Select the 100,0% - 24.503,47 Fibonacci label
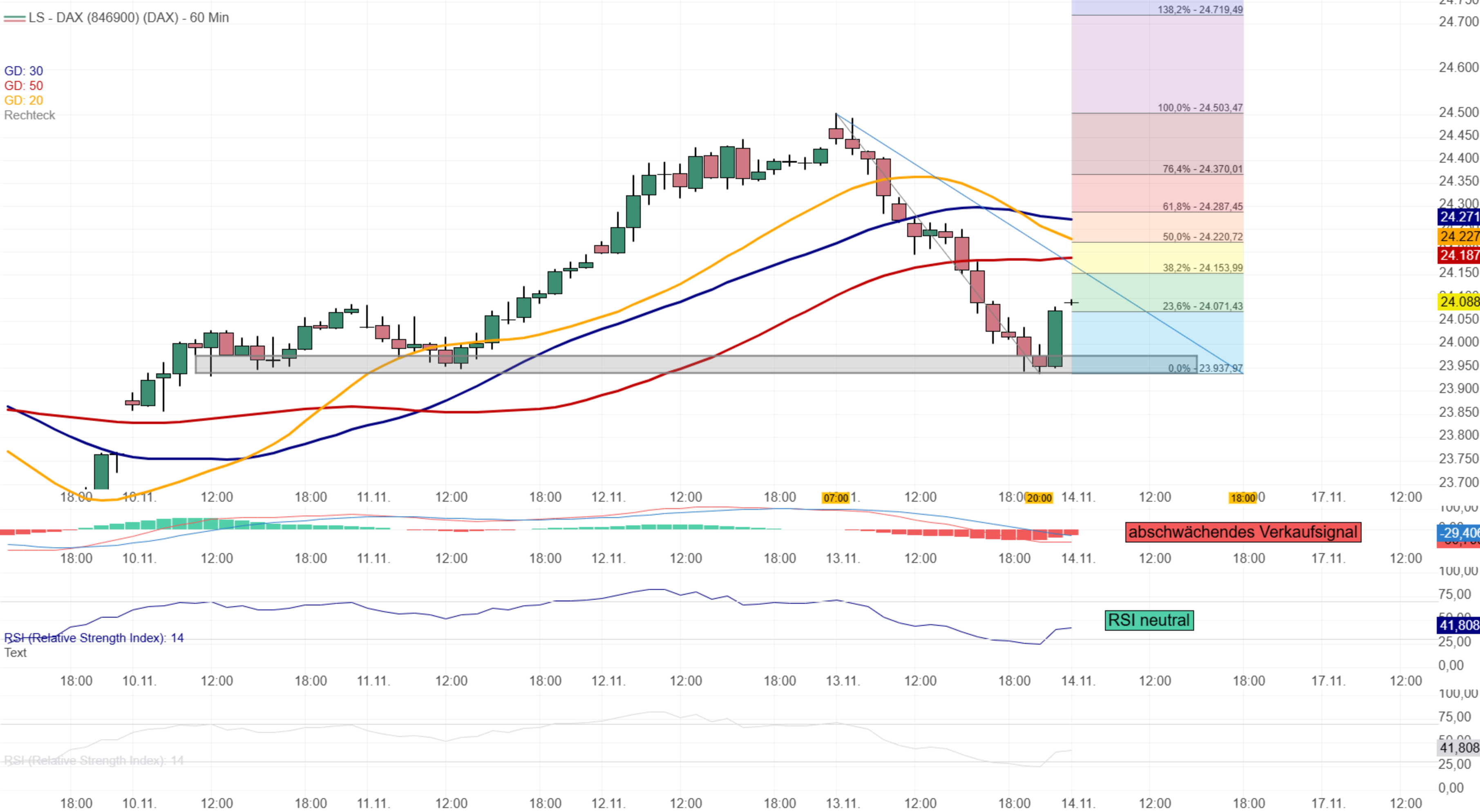 [1200, 107]
